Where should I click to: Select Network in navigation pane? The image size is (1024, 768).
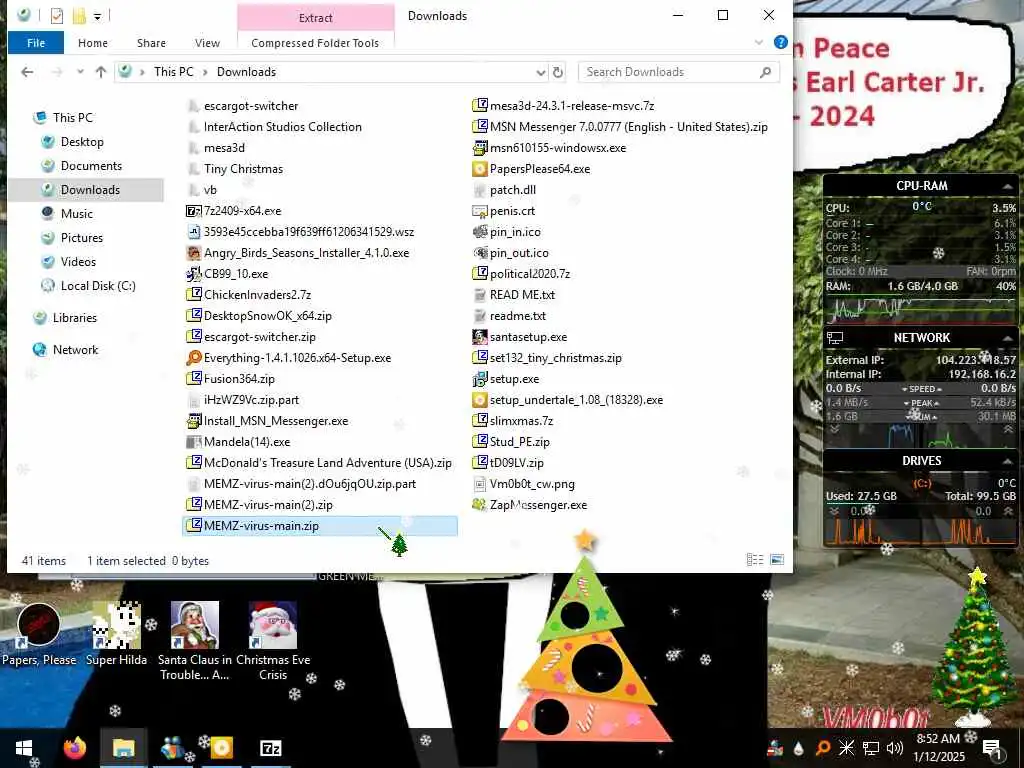pos(75,349)
